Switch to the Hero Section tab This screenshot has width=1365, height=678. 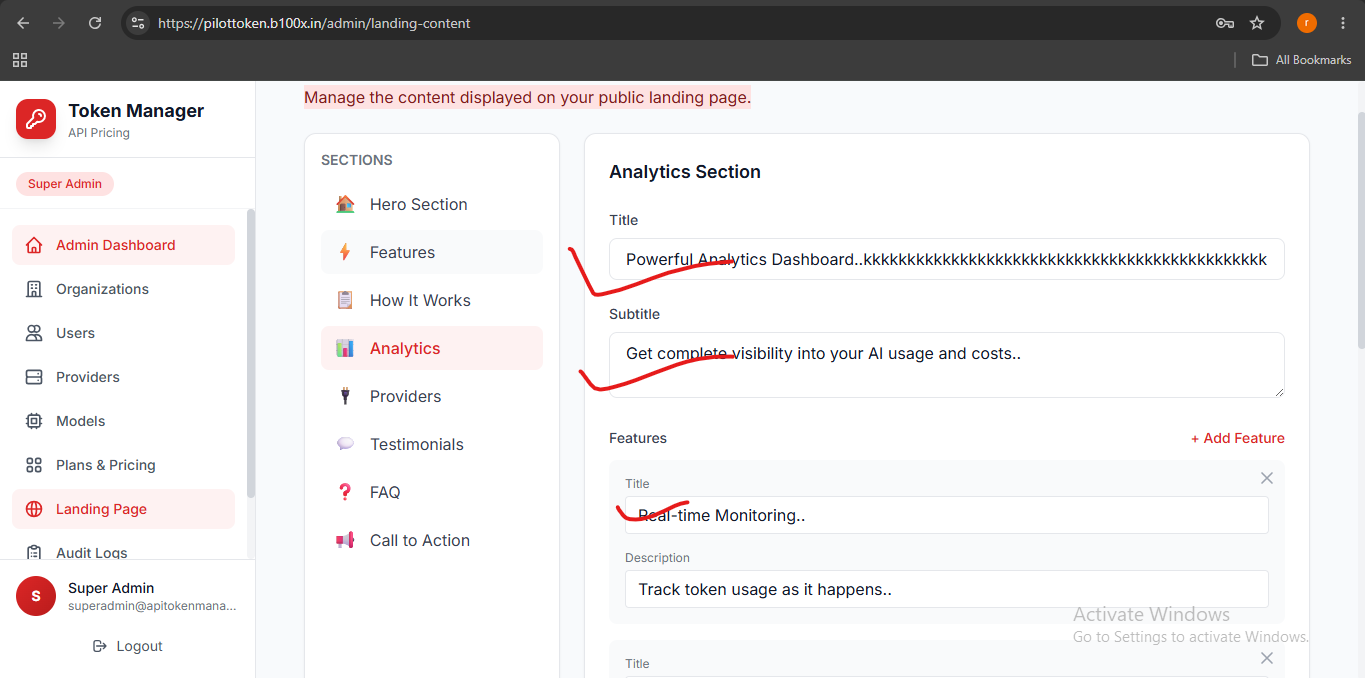tap(432, 204)
